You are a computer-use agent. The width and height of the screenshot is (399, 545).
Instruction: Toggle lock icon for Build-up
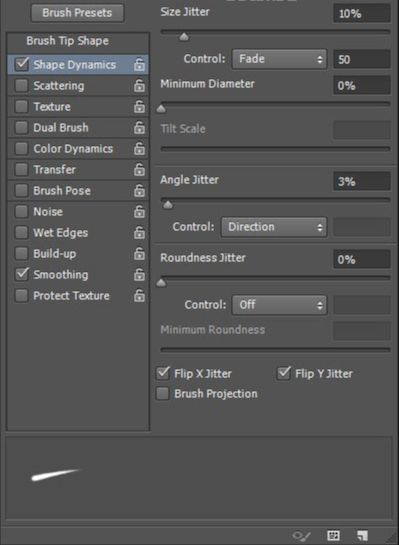[x=139, y=254]
